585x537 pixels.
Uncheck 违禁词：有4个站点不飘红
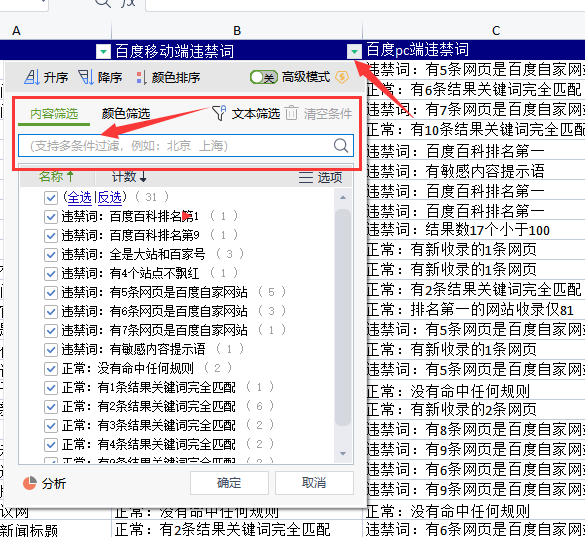pyautogui.click(x=51, y=274)
